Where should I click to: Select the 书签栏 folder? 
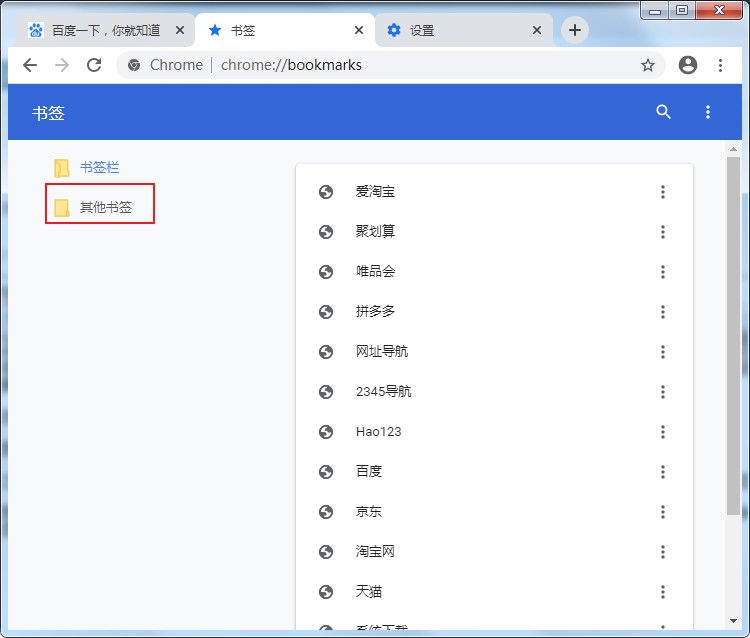click(99, 167)
